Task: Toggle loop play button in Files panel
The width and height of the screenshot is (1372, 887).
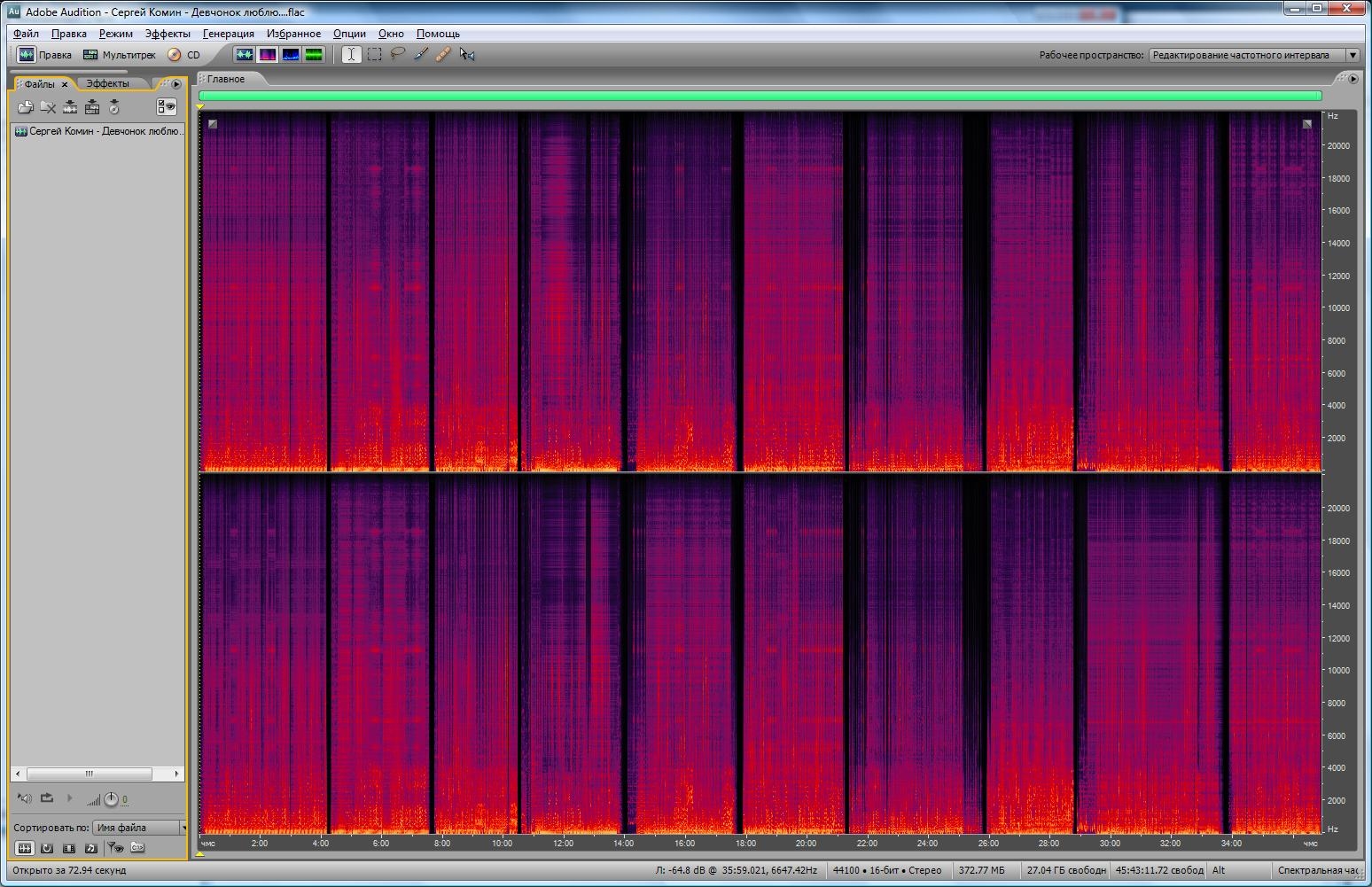Action: pyautogui.click(x=47, y=798)
